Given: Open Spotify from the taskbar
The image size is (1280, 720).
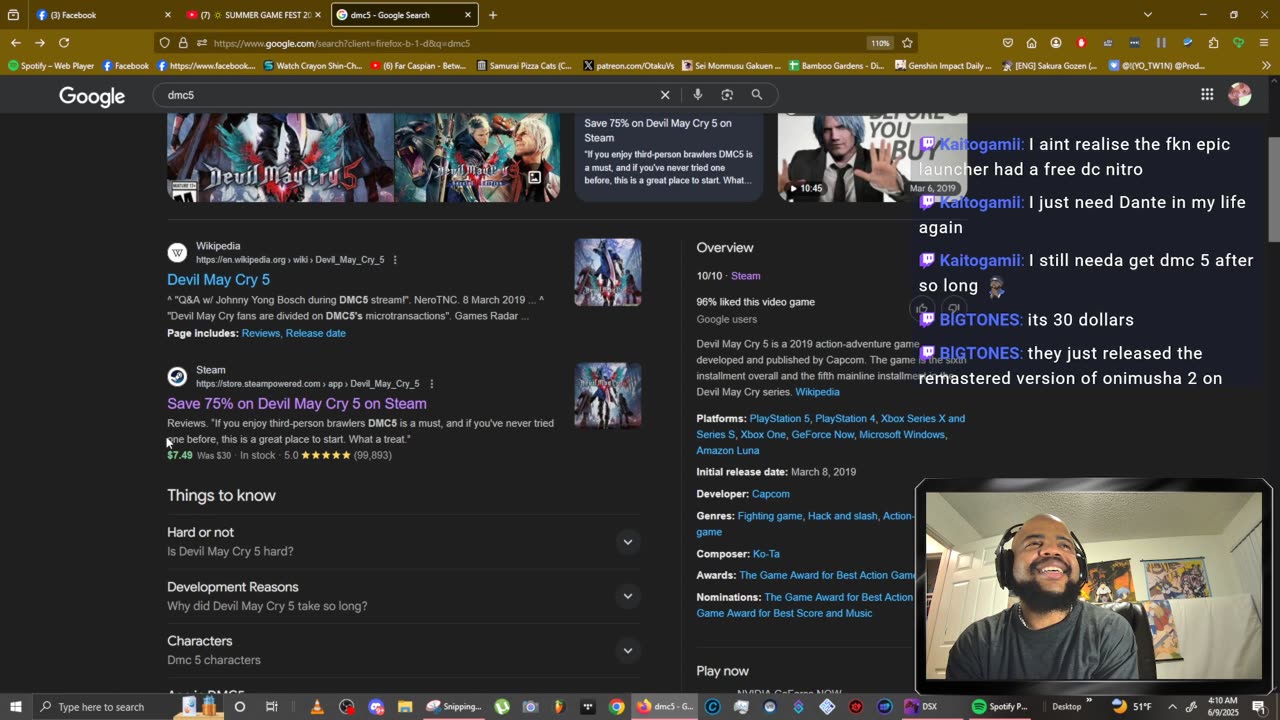Looking at the screenshot, I should [1000, 707].
